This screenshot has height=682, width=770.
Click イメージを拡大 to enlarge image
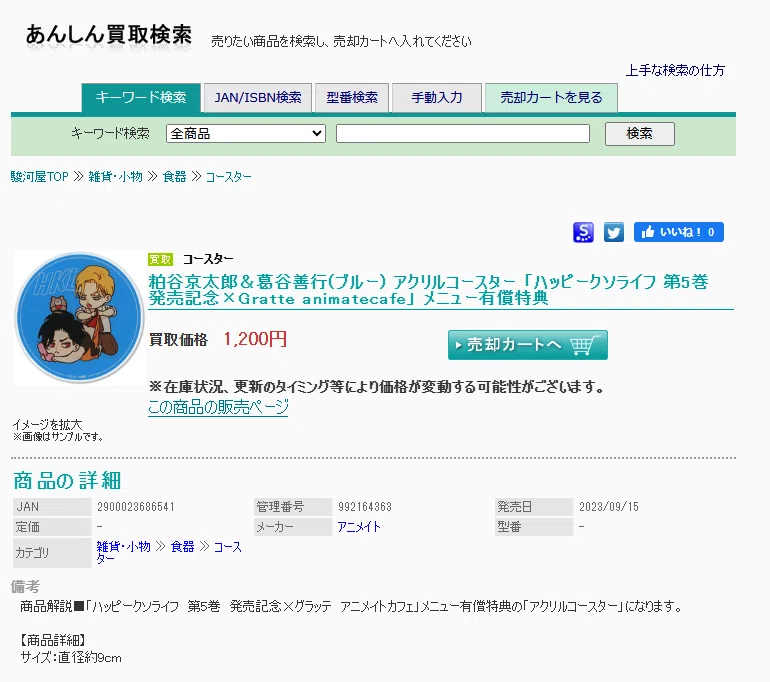point(47,424)
